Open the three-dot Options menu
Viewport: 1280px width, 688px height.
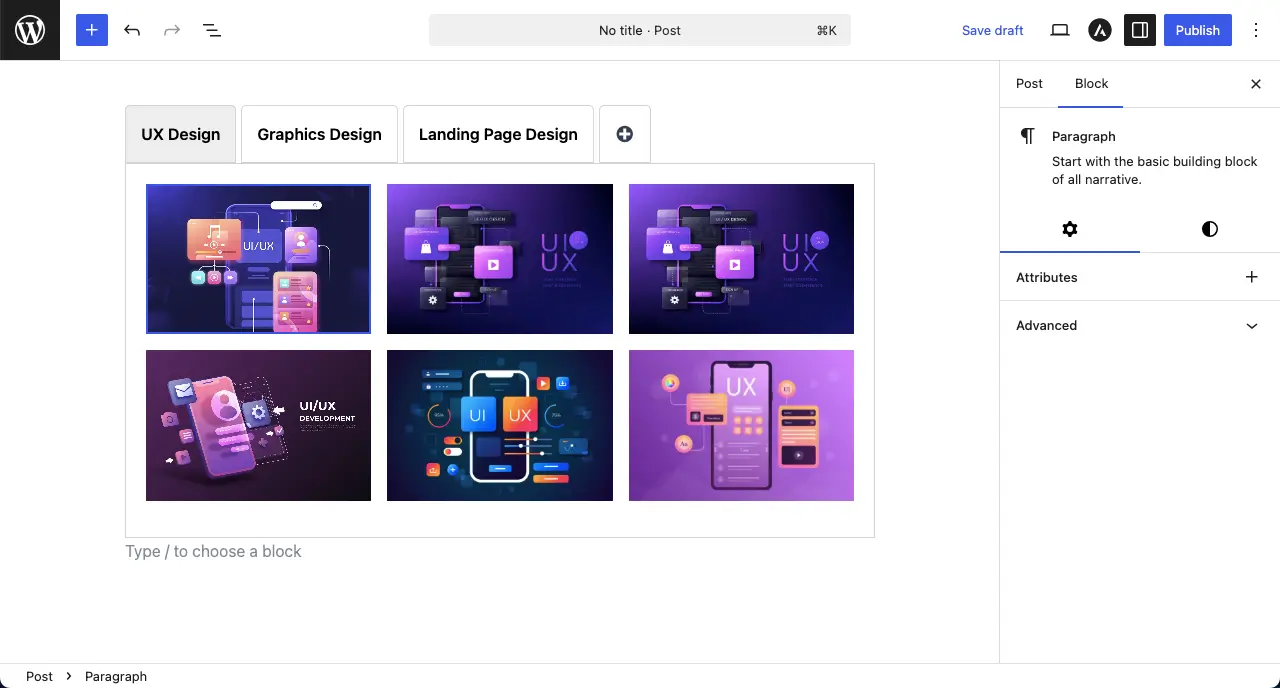coord(1256,30)
